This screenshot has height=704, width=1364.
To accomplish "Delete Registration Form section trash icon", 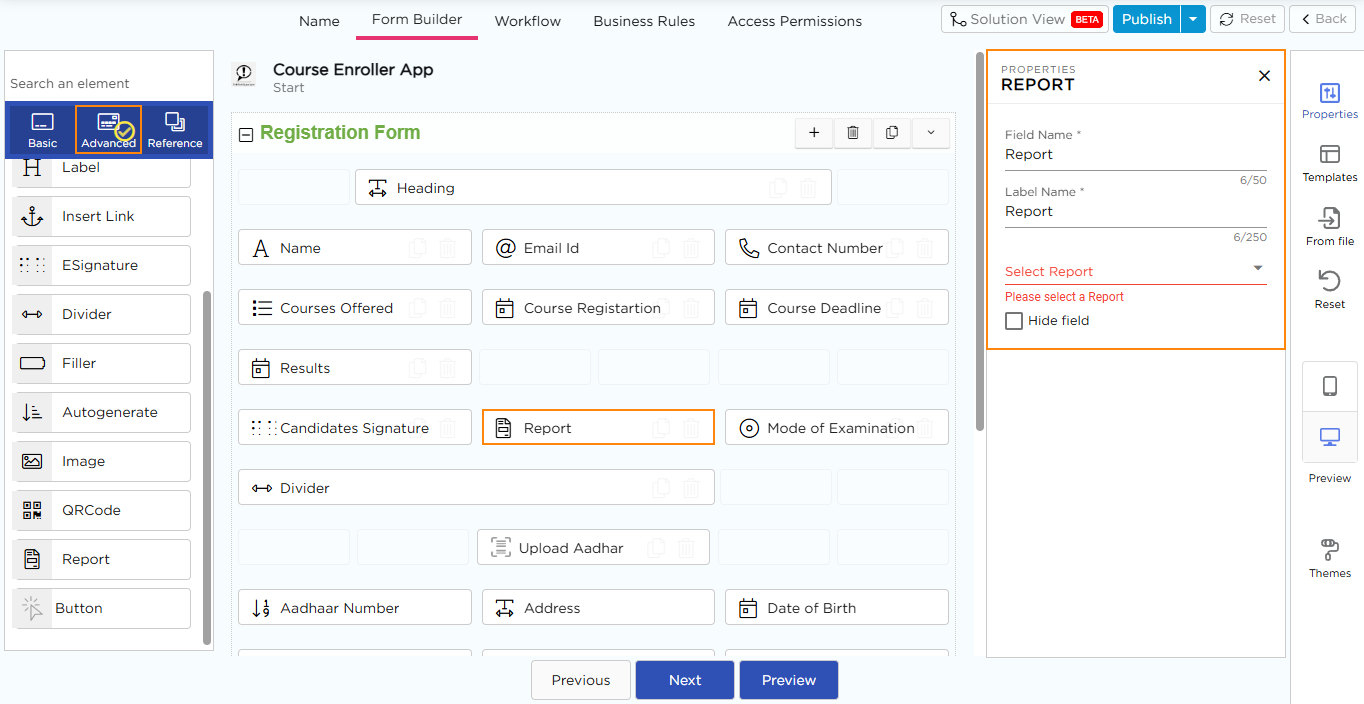I will pos(853,133).
